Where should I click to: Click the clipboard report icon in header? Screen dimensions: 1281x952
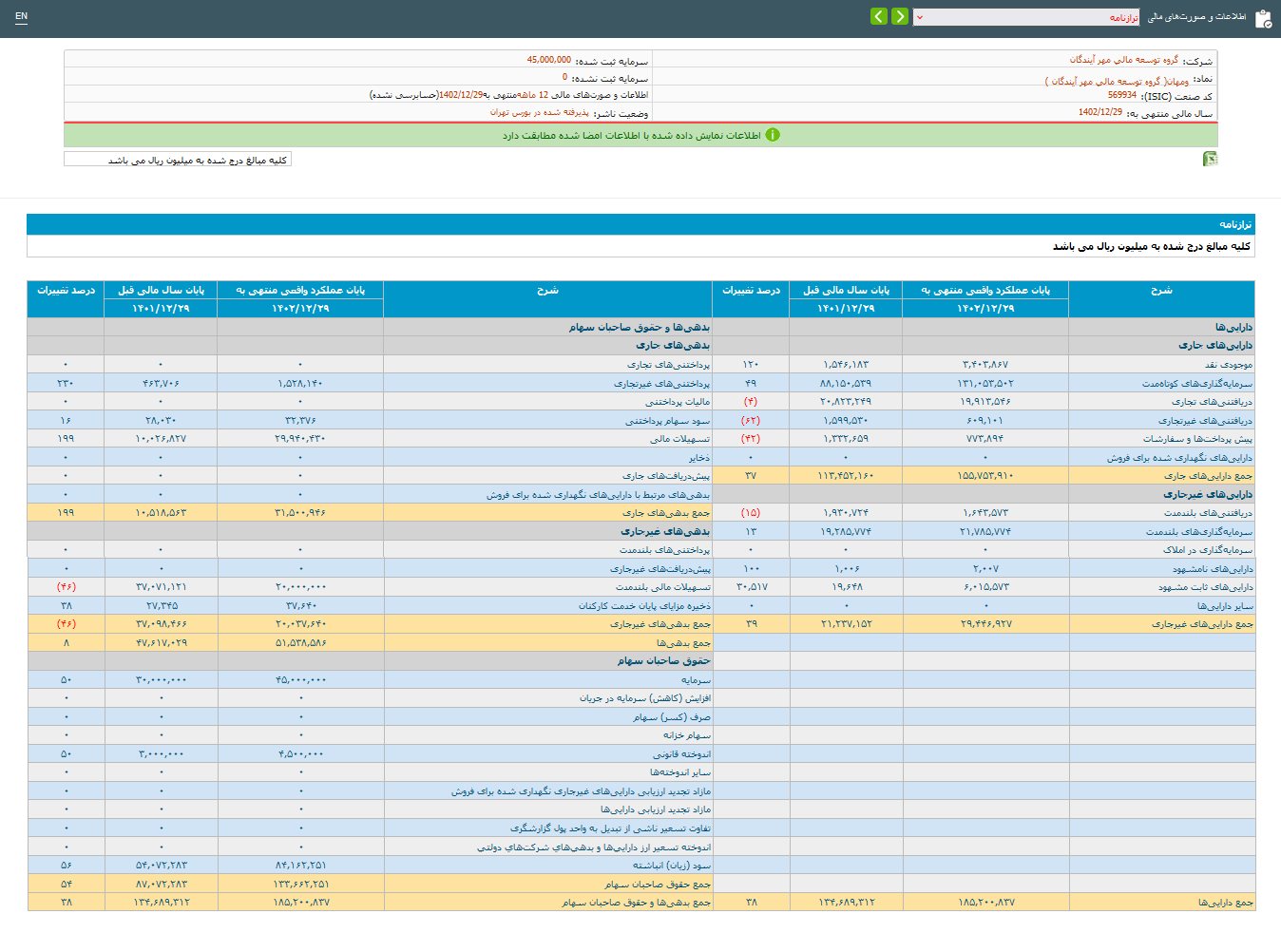1263,18
